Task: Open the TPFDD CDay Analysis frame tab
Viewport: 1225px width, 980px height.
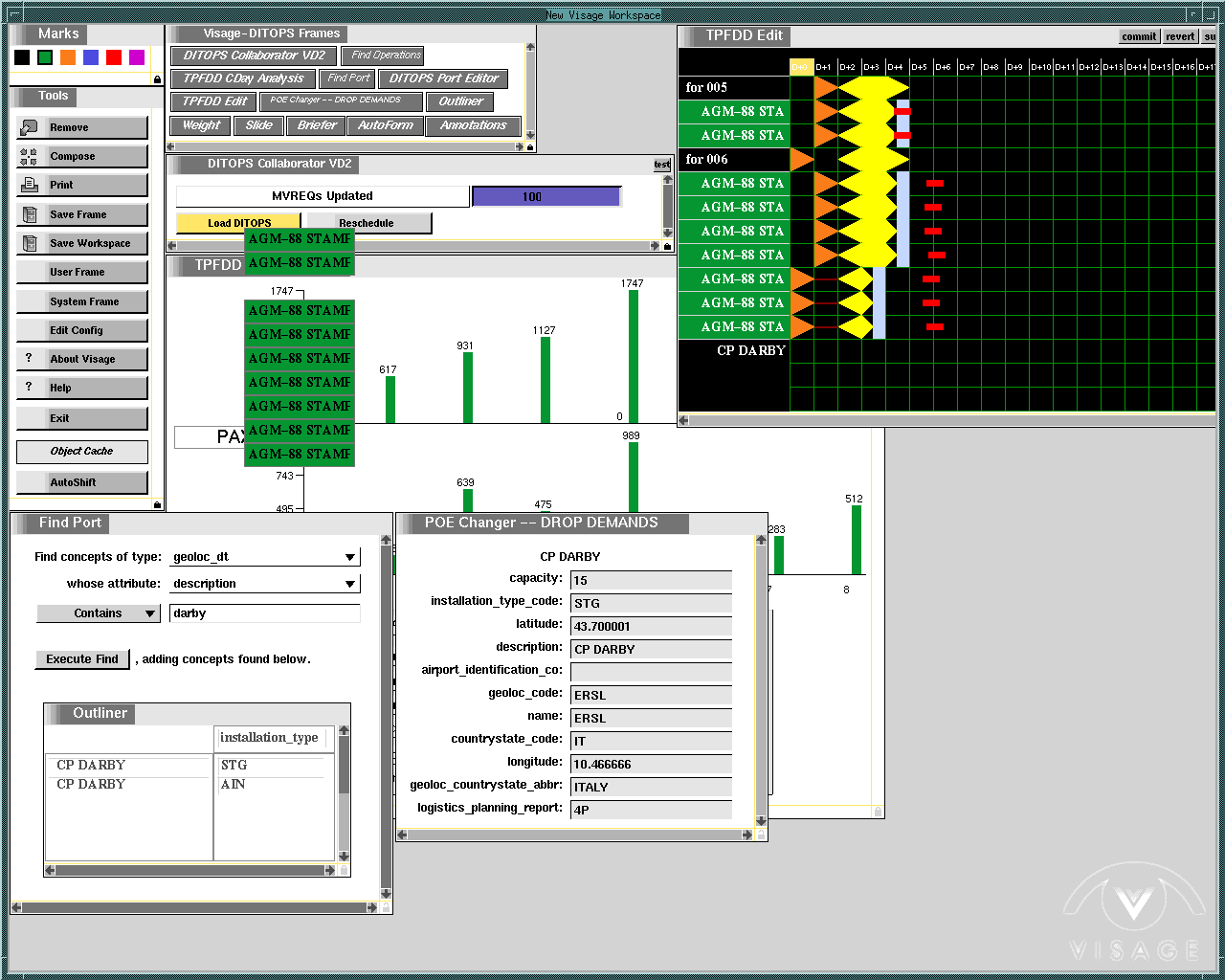Action: point(243,78)
